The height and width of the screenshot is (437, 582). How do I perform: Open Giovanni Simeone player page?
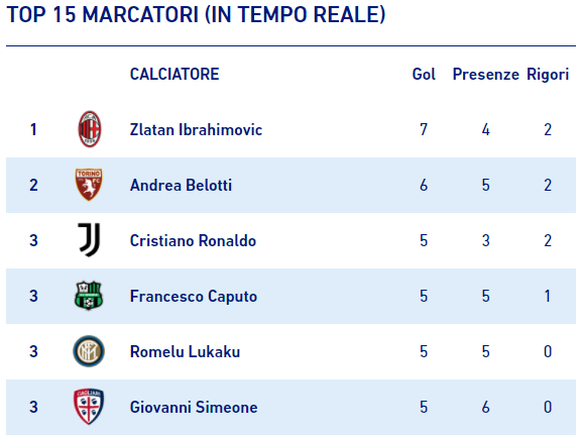coord(194,407)
